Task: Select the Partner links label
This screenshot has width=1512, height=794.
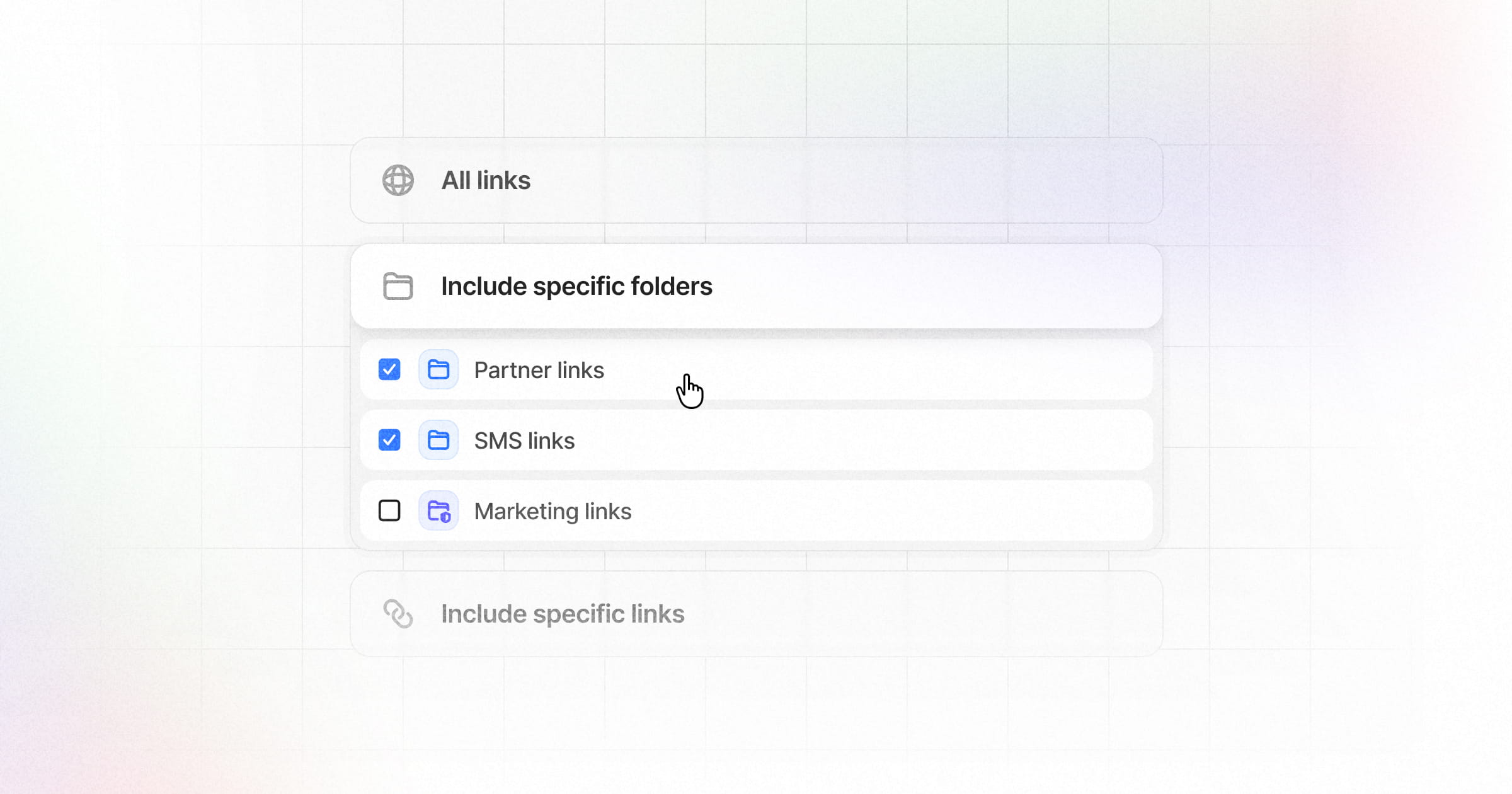Action: pyautogui.click(x=539, y=370)
